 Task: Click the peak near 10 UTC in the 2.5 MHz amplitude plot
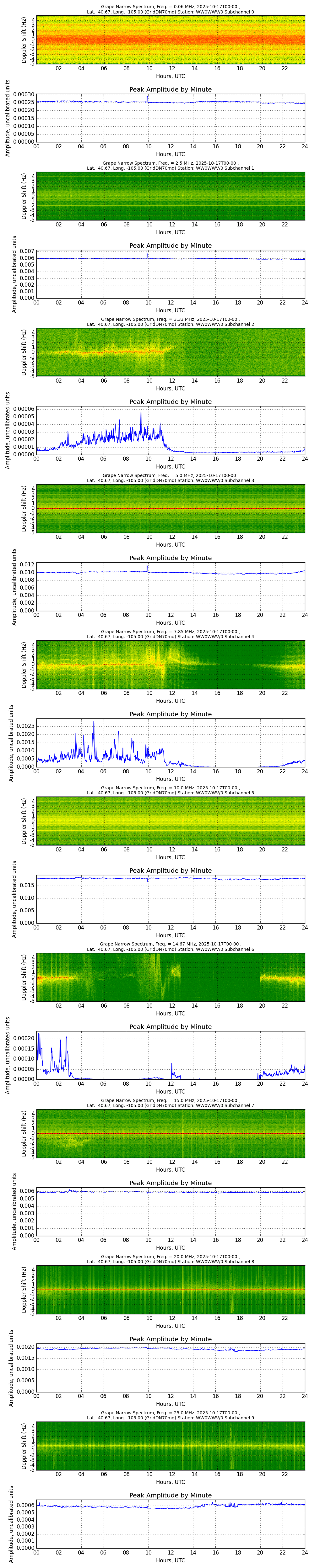point(147,253)
